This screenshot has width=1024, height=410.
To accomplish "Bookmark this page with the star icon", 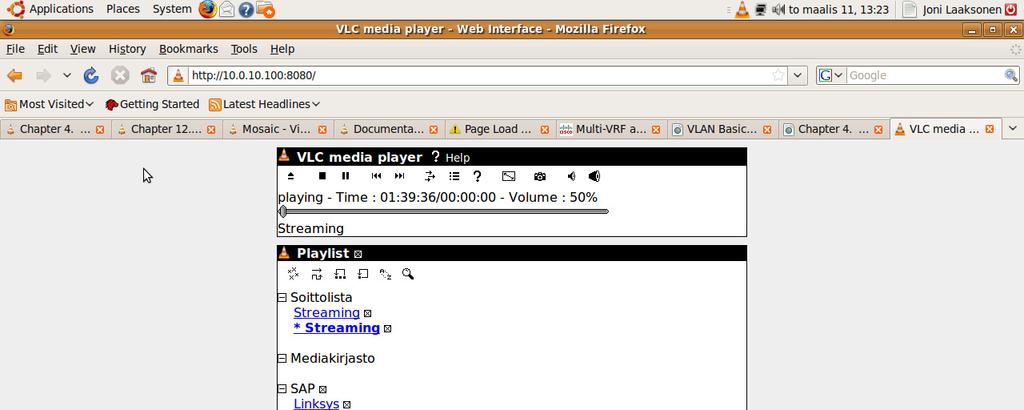I will coord(778,76).
